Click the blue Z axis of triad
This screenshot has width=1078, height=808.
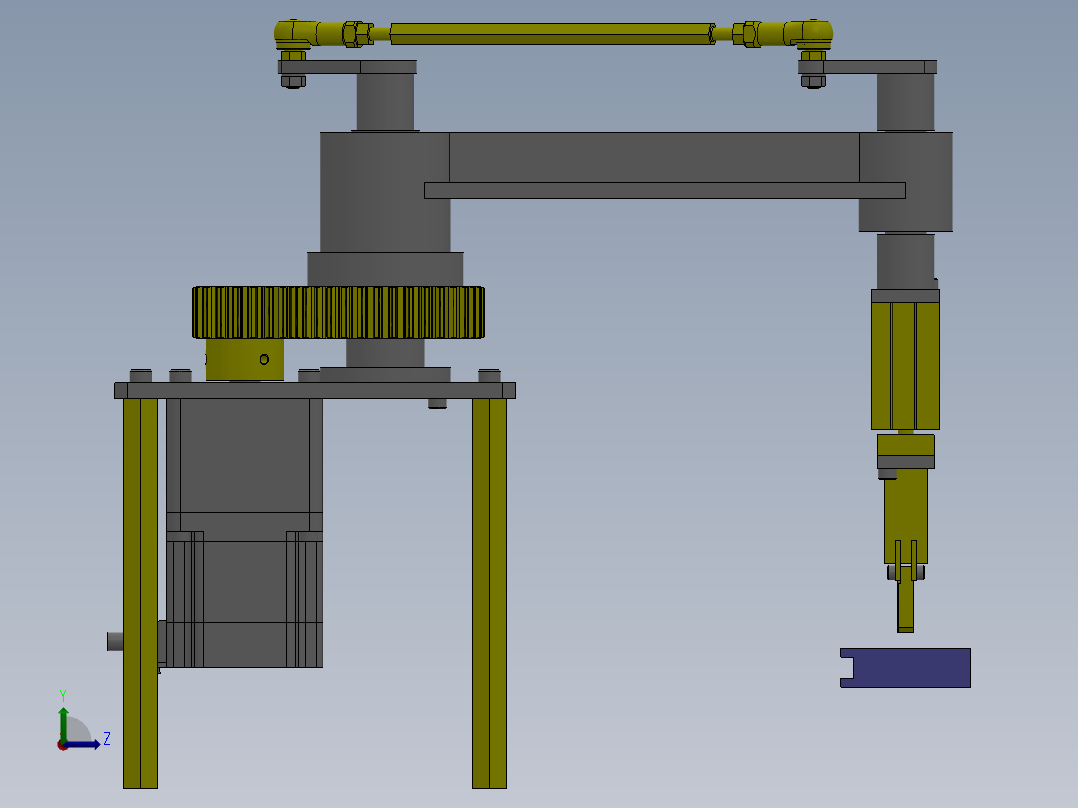(82, 745)
